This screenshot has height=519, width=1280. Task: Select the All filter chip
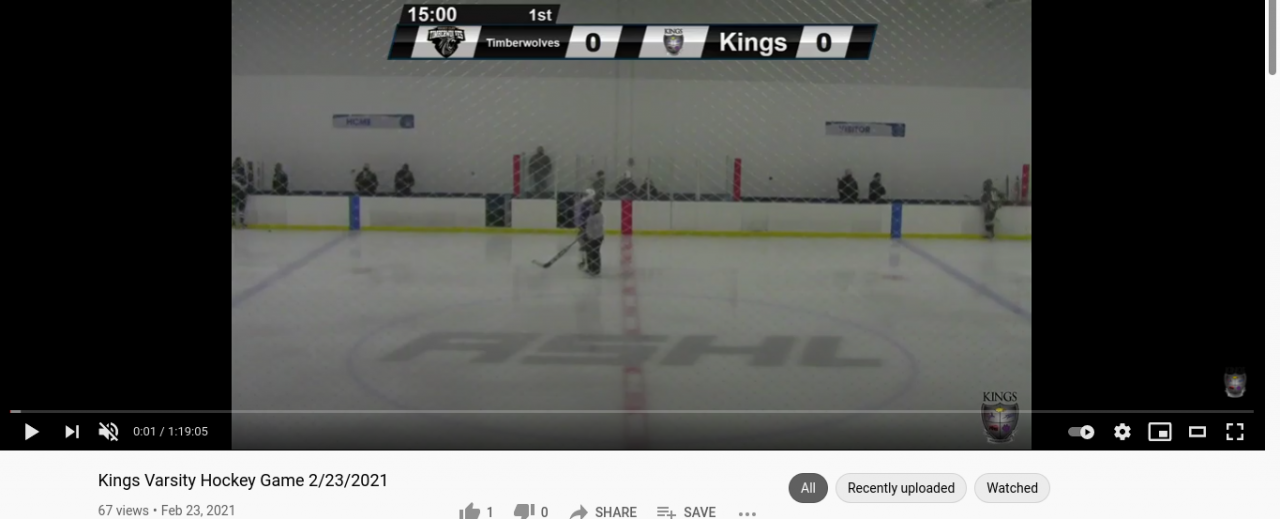tap(808, 488)
